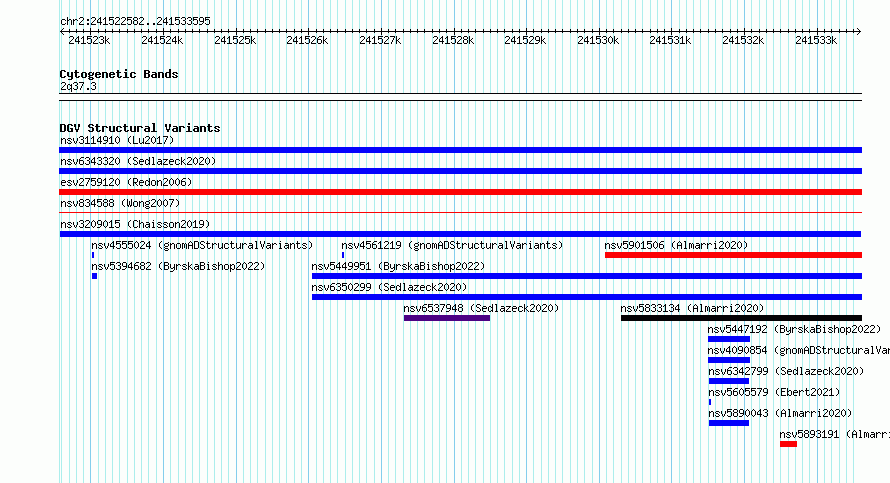
Task: Open nsv5833134 (Almarri2020) label
Action: 692,308
